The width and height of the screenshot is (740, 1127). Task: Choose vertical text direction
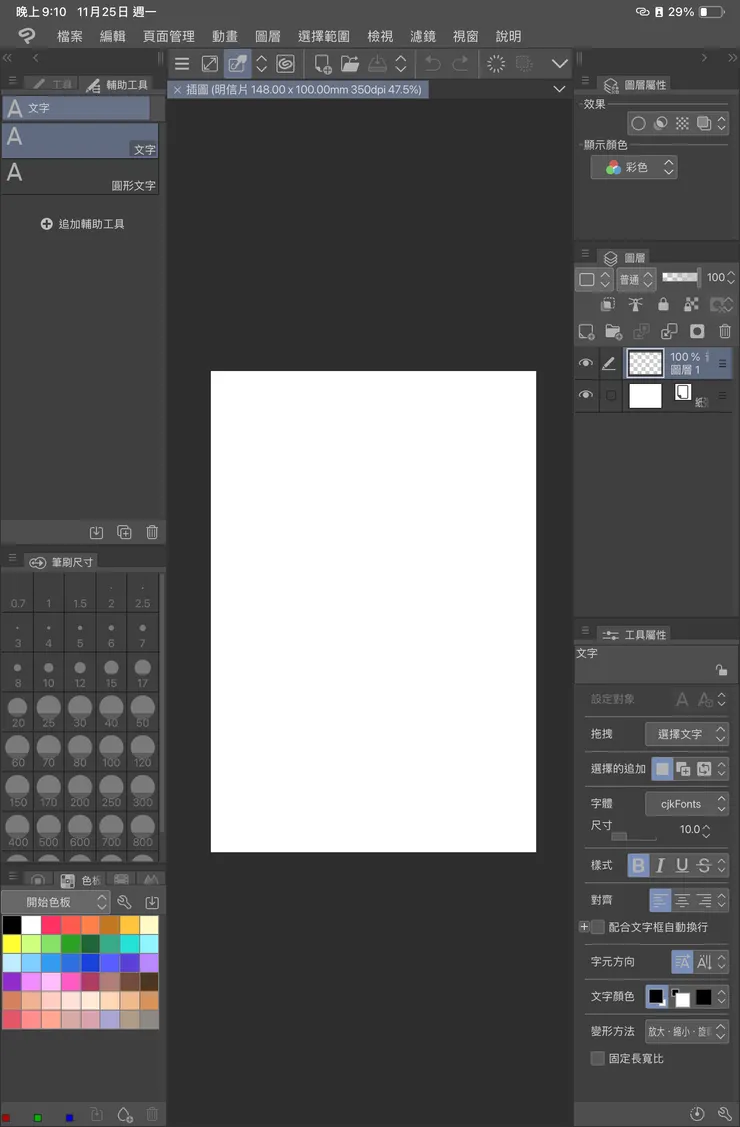(704, 962)
